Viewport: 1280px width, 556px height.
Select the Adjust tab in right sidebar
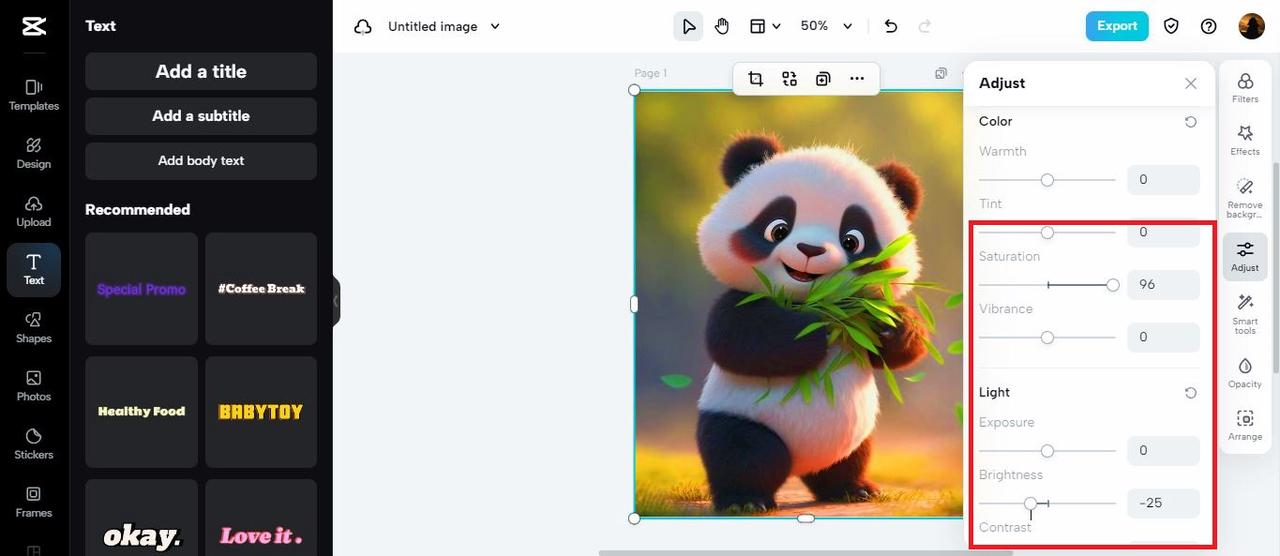pos(1245,257)
